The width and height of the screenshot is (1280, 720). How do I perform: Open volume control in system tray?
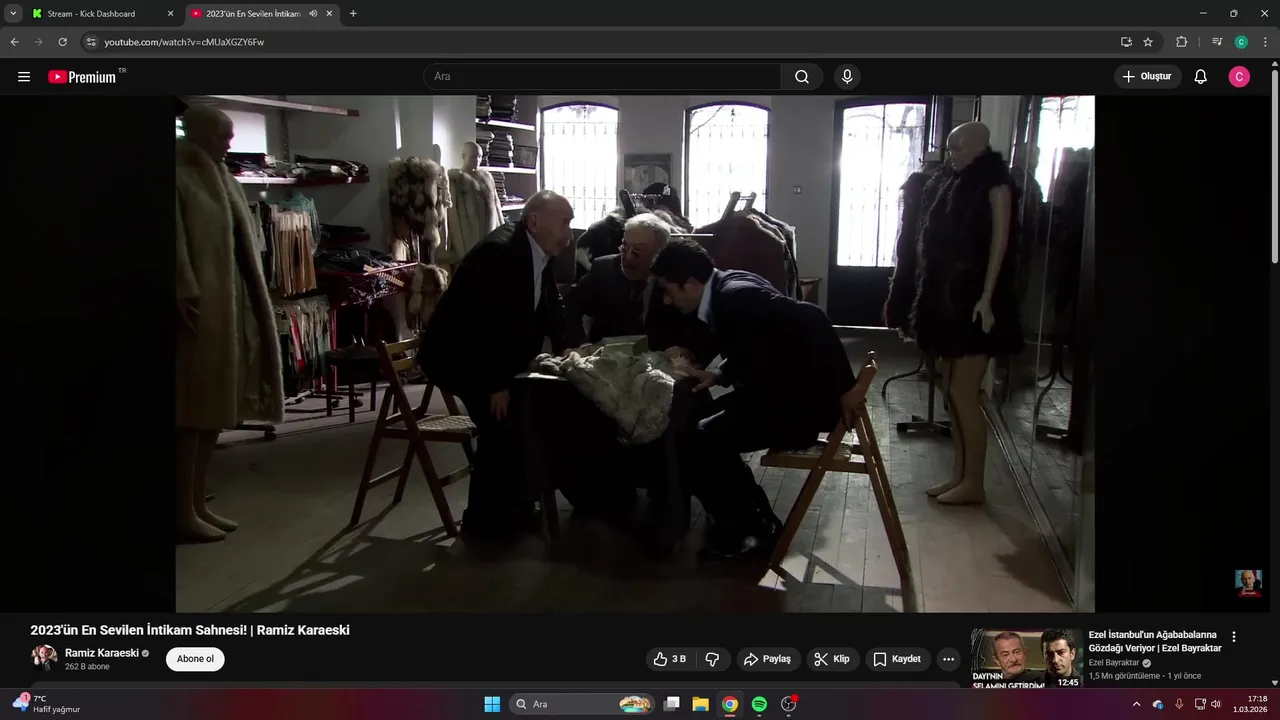[1216, 704]
